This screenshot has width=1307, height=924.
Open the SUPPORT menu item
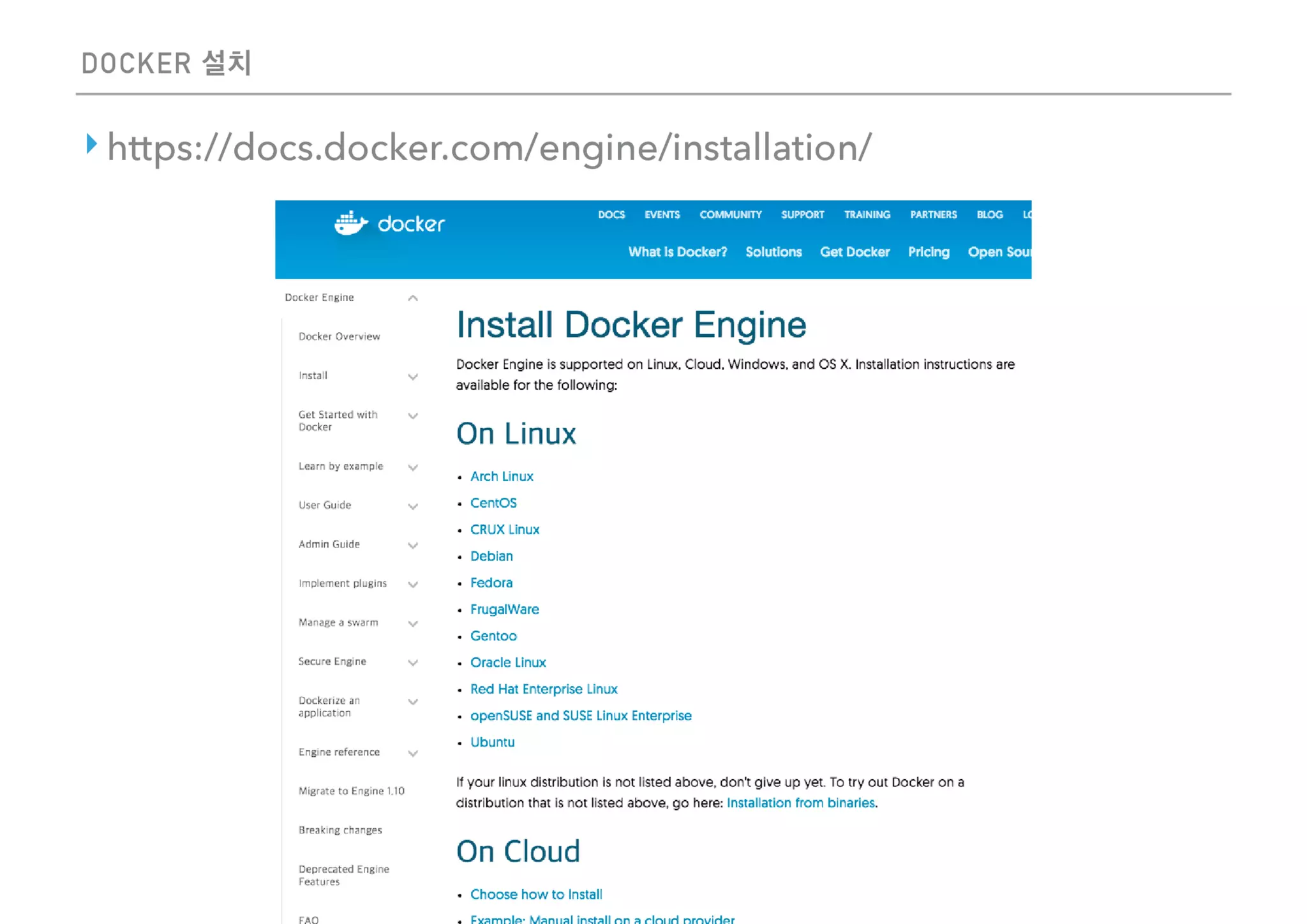pos(803,215)
